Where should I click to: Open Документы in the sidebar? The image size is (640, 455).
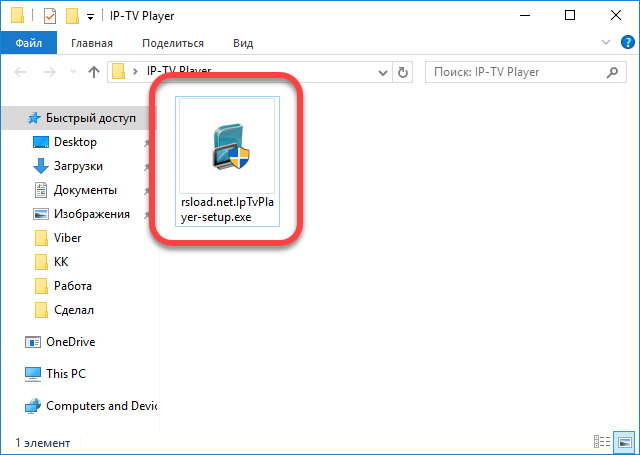coord(85,190)
